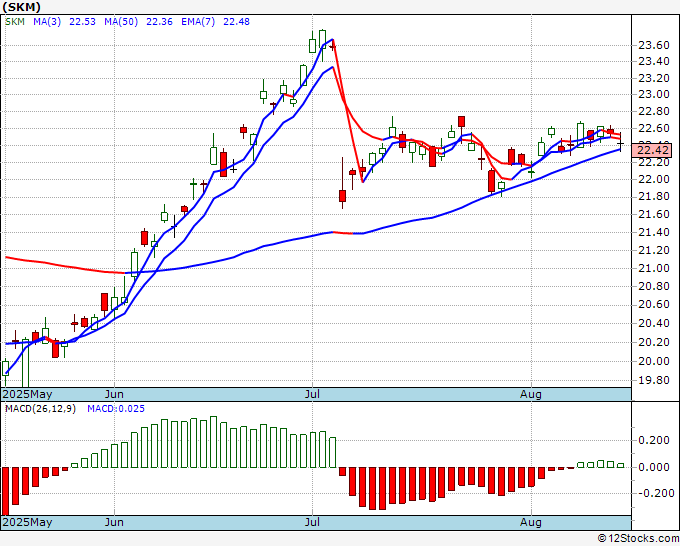
Task: Click Jul on MACD date axis
Action: (x=312, y=522)
